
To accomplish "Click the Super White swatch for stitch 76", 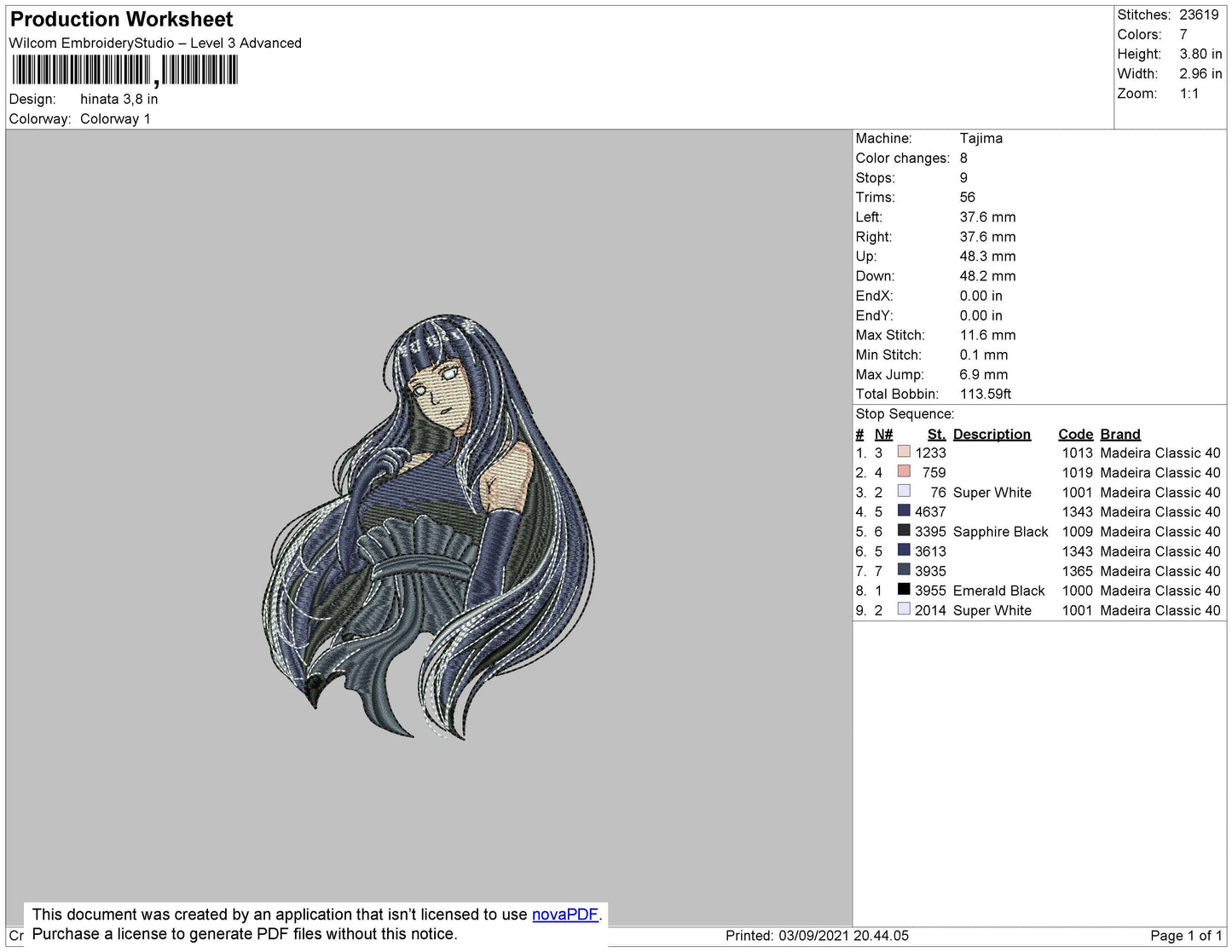I will [904, 491].
